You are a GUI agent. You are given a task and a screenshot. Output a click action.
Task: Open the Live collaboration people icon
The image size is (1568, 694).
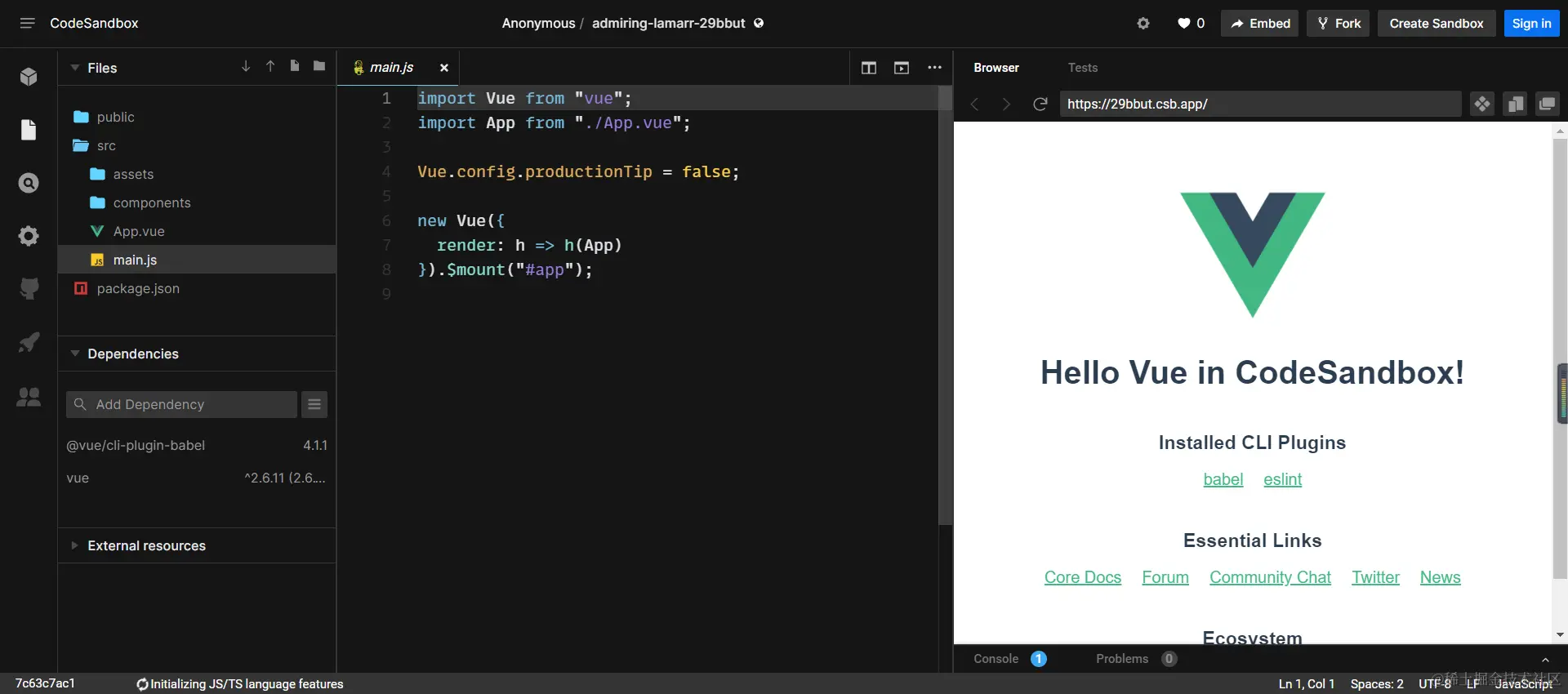click(29, 397)
